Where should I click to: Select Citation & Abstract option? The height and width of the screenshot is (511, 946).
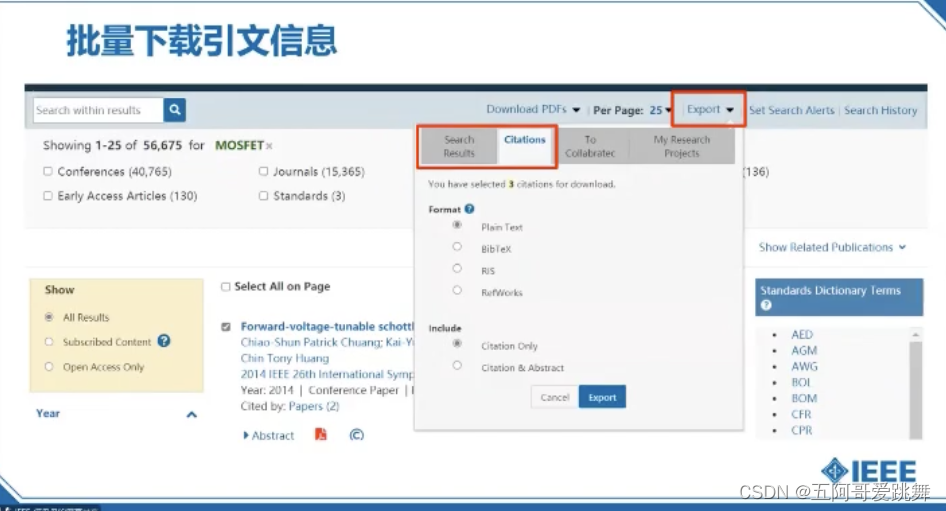[x=457, y=365]
